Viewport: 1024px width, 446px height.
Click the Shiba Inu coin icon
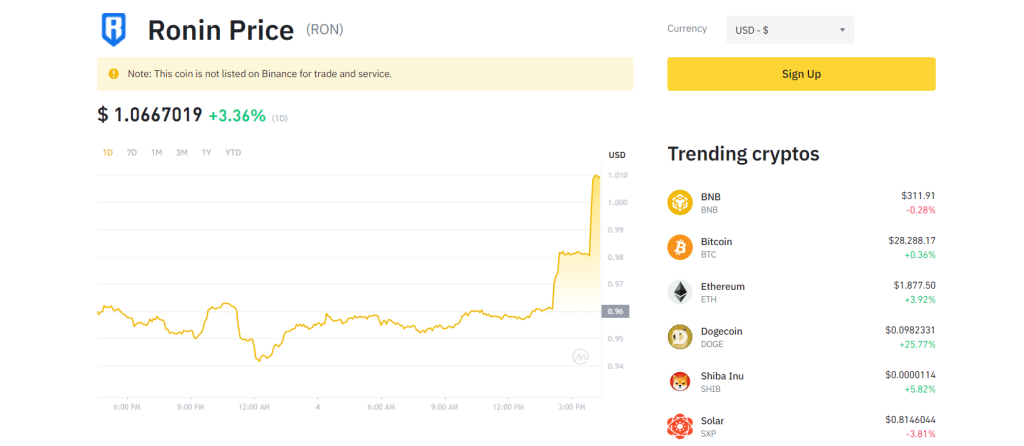pyautogui.click(x=679, y=382)
